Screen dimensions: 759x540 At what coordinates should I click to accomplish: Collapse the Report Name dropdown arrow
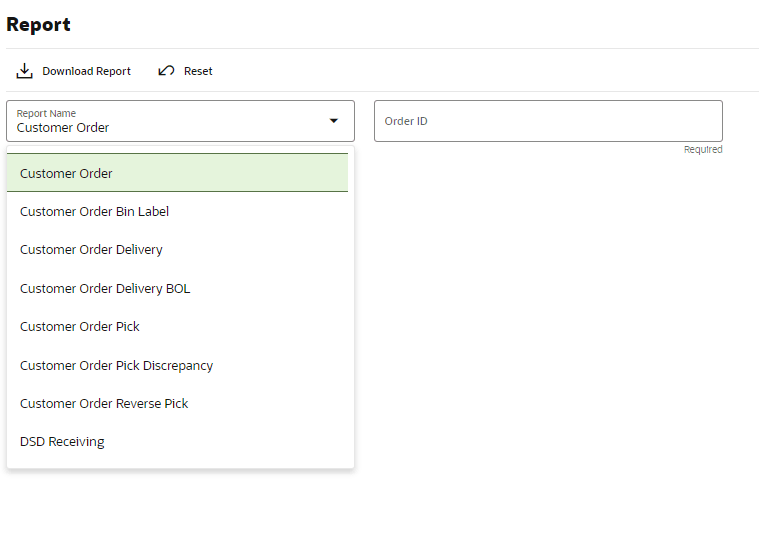334,121
